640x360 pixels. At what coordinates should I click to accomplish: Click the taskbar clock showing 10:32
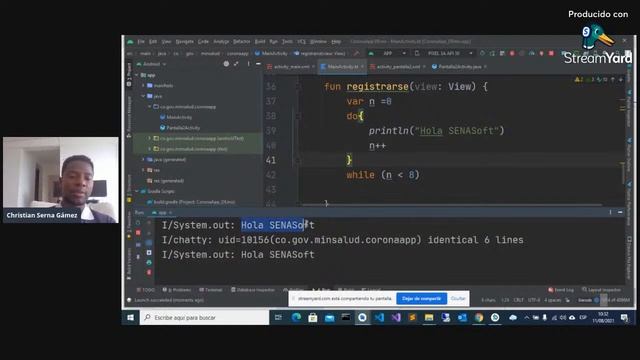(x=603, y=318)
